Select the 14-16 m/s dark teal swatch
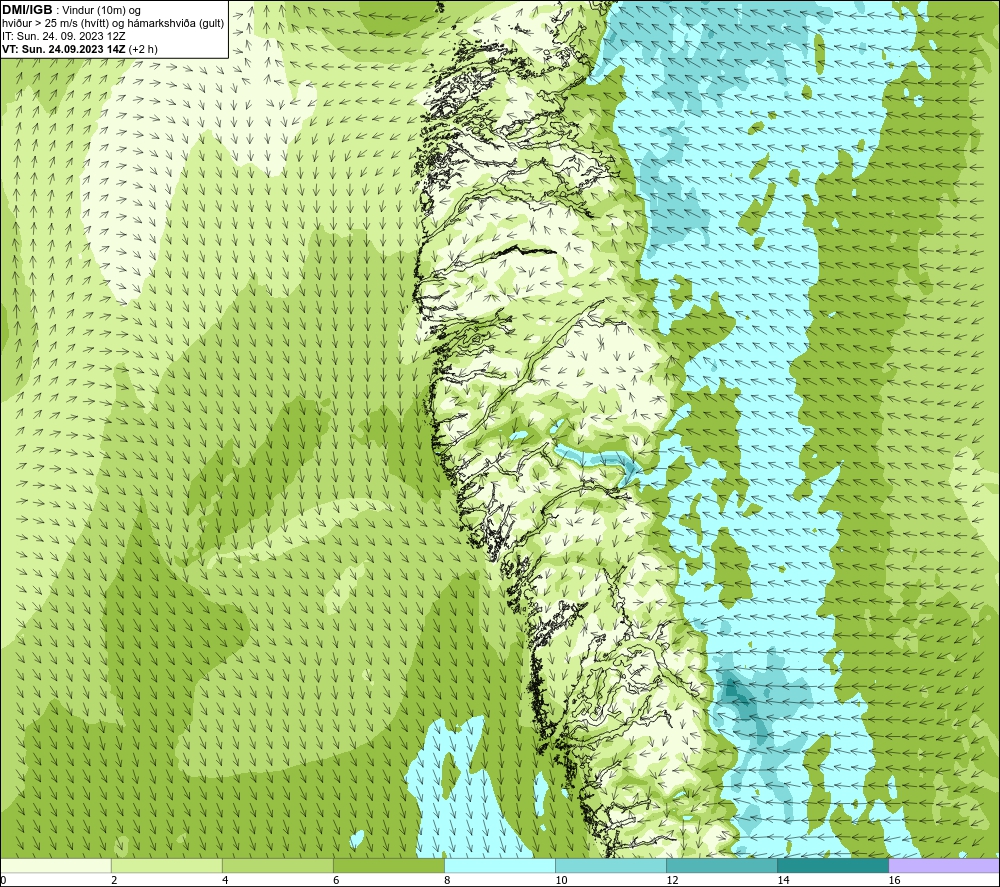The width and height of the screenshot is (1000, 887). coord(833,865)
